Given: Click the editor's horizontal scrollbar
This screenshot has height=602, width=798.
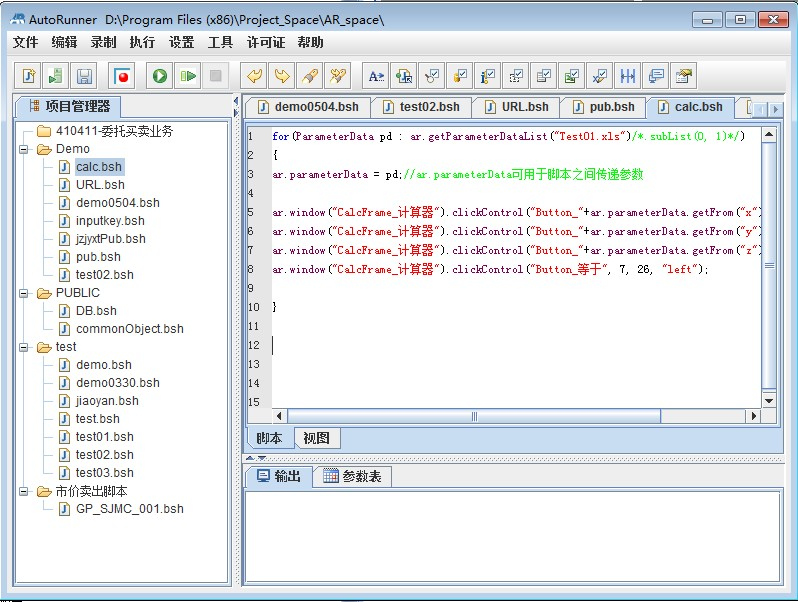Looking at the screenshot, I should click(473, 416).
